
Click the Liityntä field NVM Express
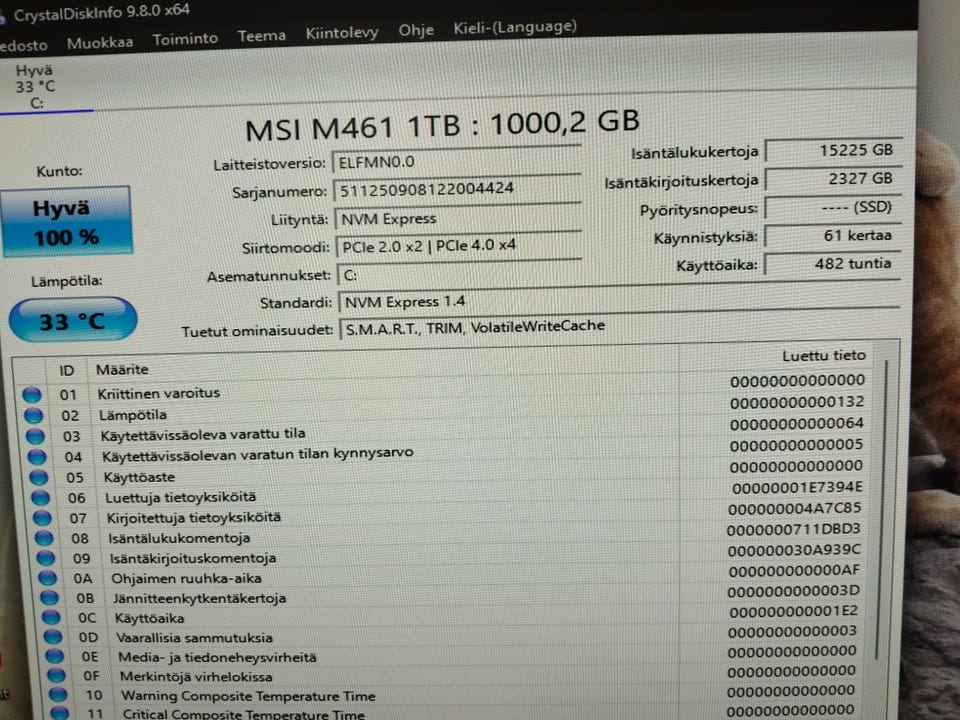(457, 218)
